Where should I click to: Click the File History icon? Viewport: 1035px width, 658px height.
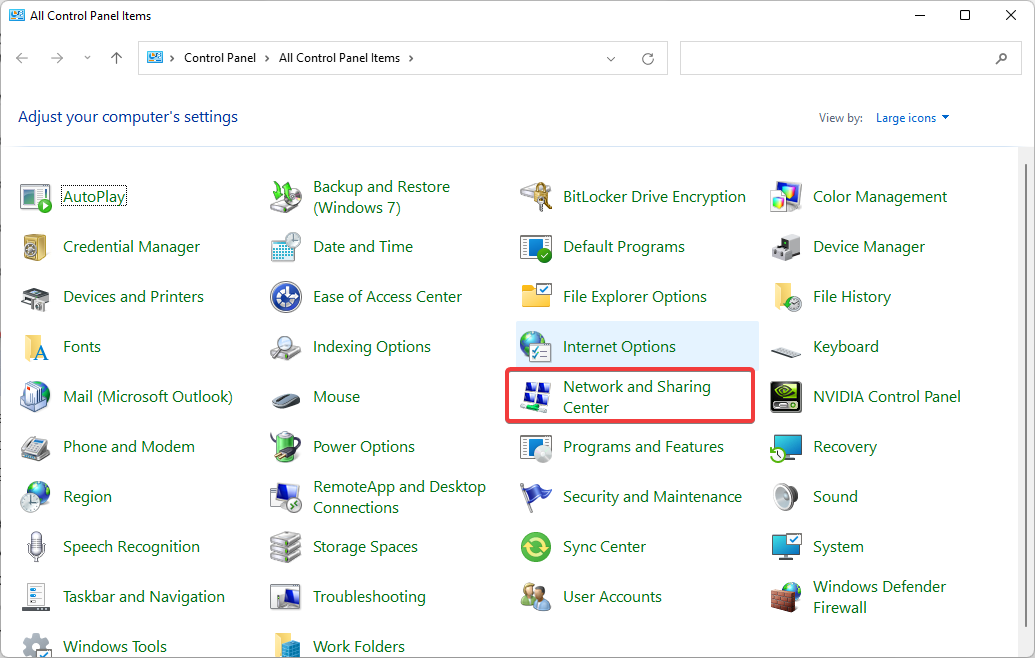coord(786,297)
